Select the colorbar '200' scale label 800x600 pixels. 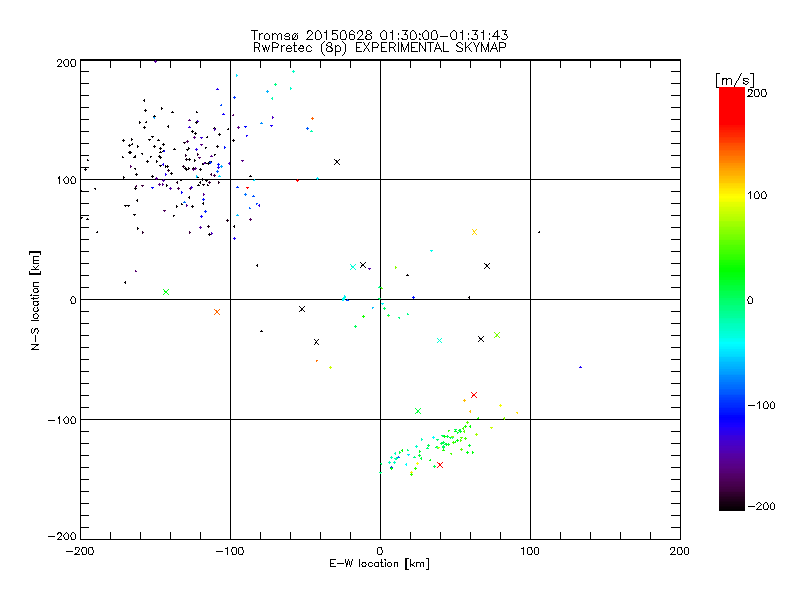point(757,93)
